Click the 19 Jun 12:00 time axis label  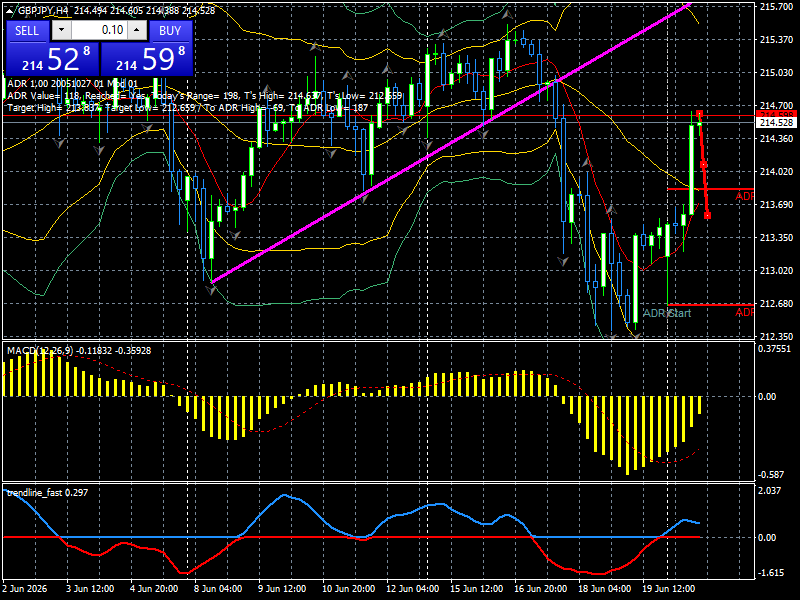click(x=668, y=588)
